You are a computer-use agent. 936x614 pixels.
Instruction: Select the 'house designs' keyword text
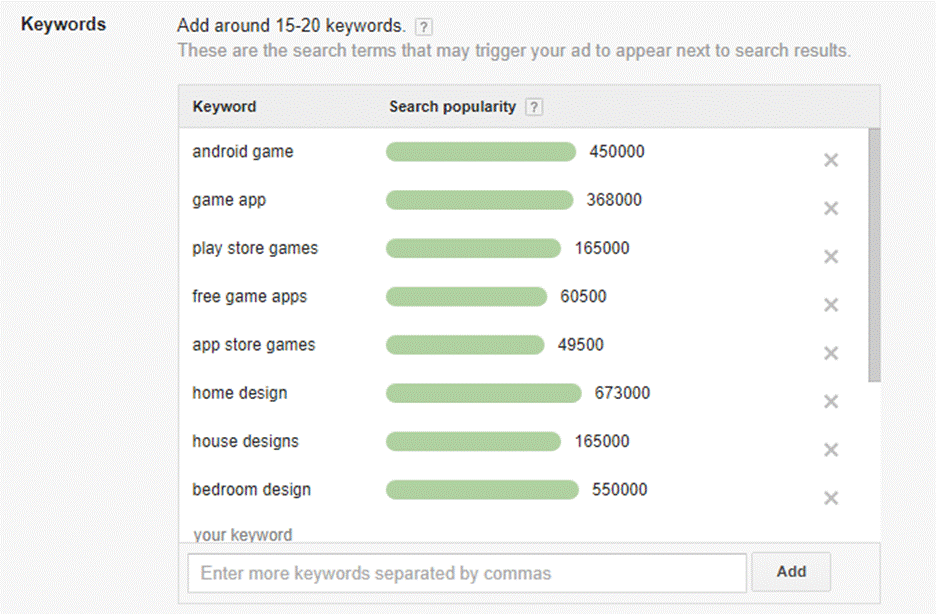click(245, 441)
